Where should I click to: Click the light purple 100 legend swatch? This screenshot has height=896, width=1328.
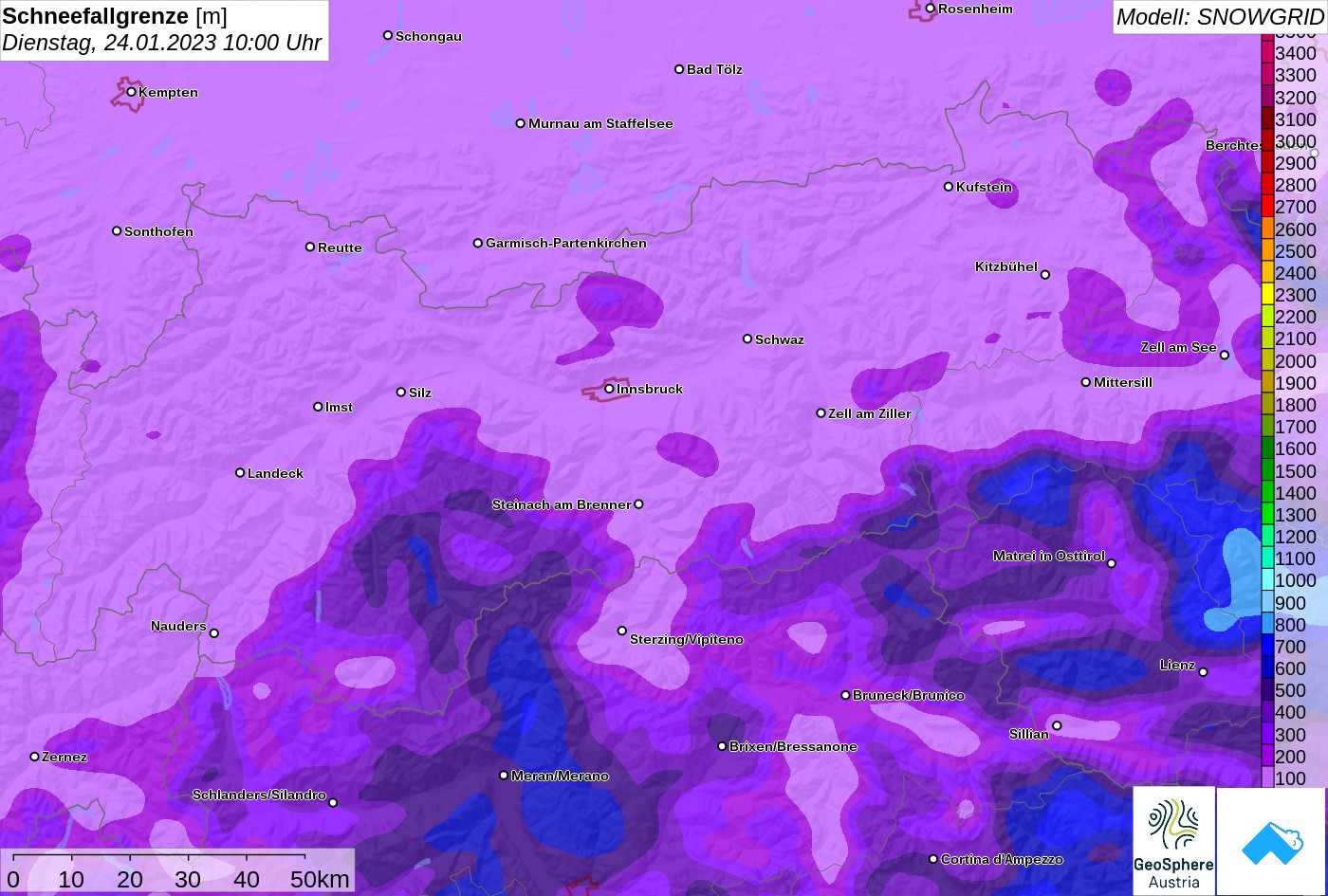[x=1266, y=778]
